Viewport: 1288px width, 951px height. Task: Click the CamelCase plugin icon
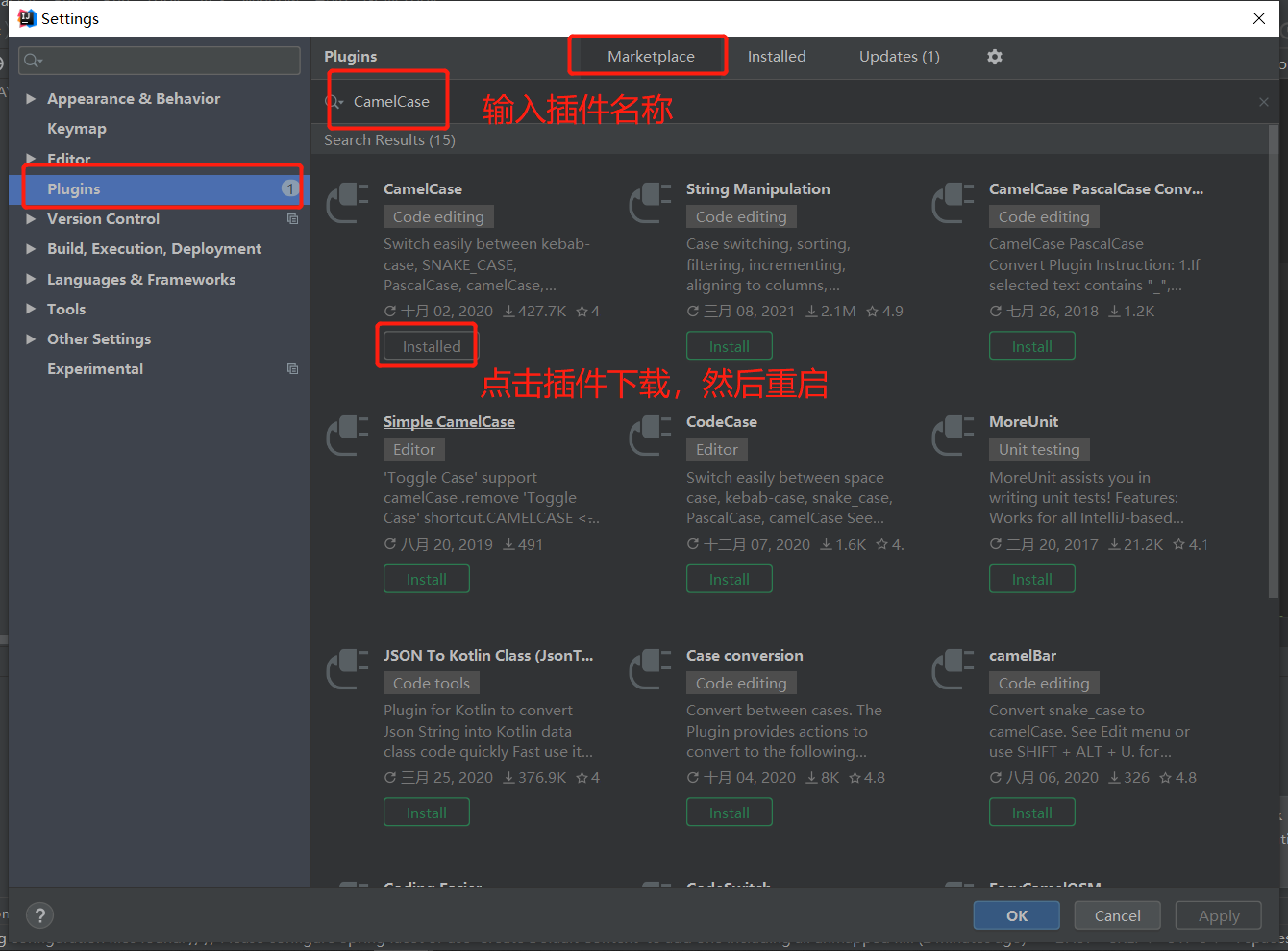pos(348,203)
